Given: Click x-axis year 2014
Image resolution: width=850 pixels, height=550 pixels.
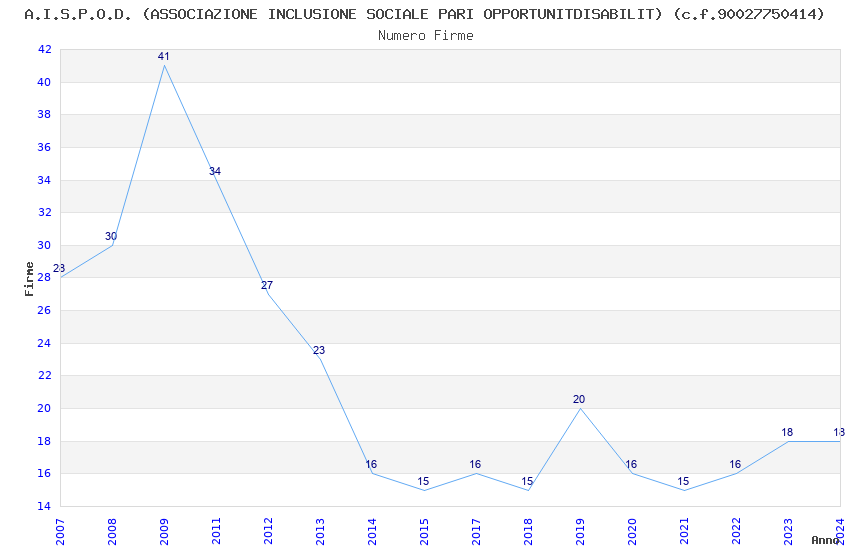Looking at the screenshot, I should [x=372, y=532].
